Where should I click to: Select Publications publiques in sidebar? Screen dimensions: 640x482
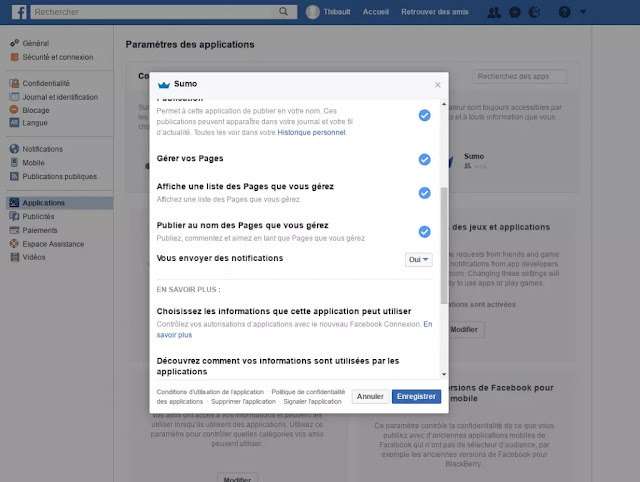click(x=59, y=176)
